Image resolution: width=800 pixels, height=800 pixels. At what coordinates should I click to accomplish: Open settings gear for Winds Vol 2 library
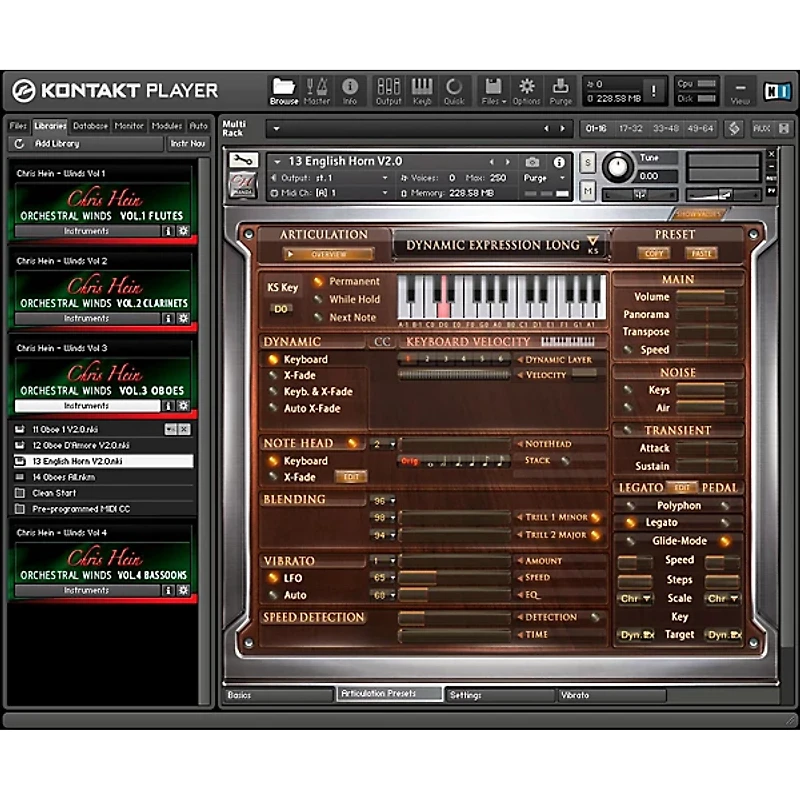coord(183,318)
